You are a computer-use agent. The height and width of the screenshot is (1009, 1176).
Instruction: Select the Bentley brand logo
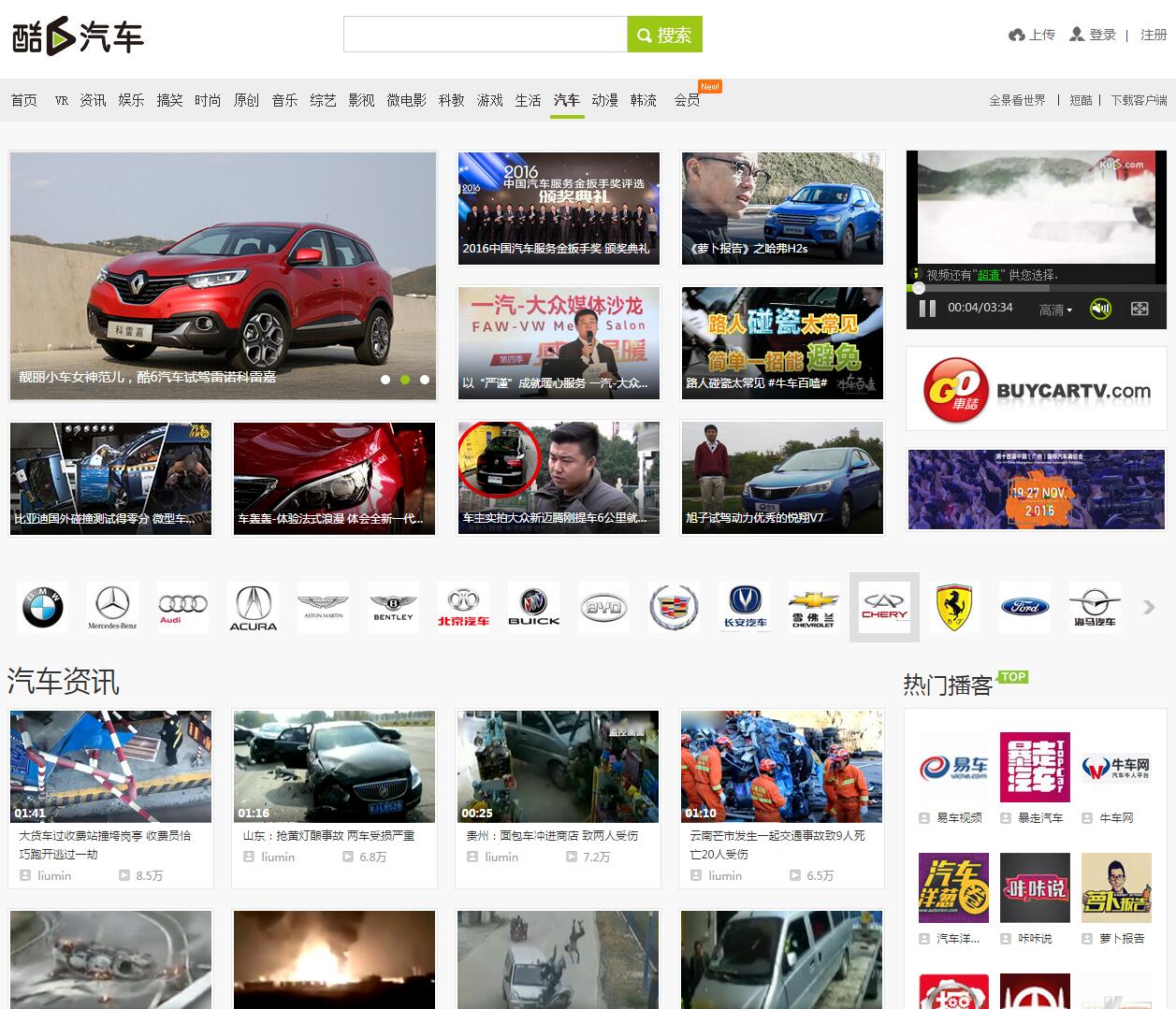point(393,607)
